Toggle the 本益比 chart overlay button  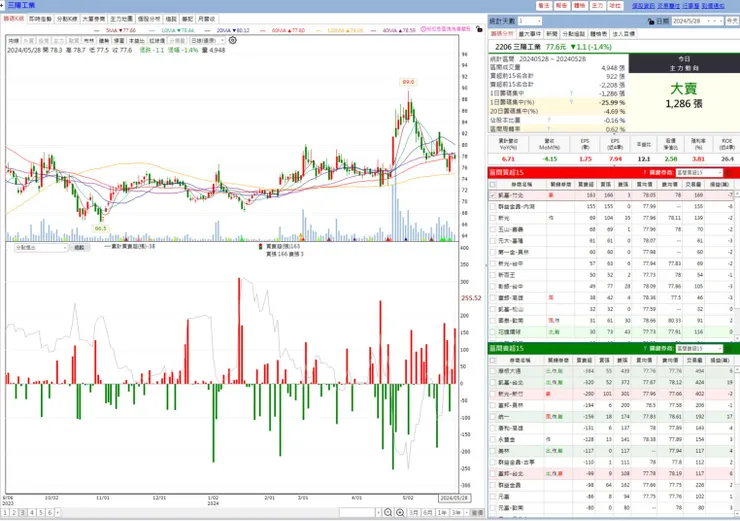coord(136,41)
